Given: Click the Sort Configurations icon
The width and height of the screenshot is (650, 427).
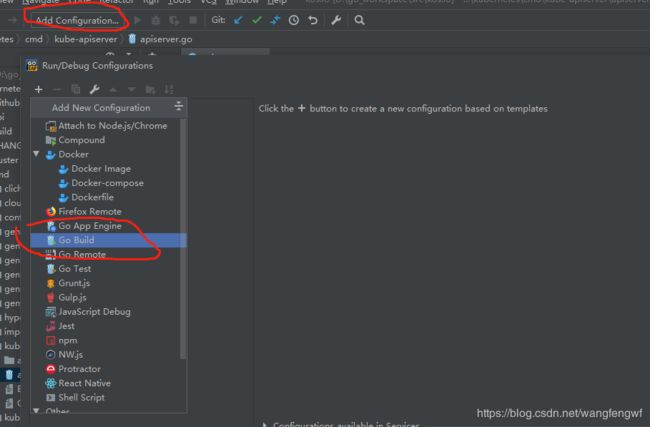Looking at the screenshot, I should 169,90.
